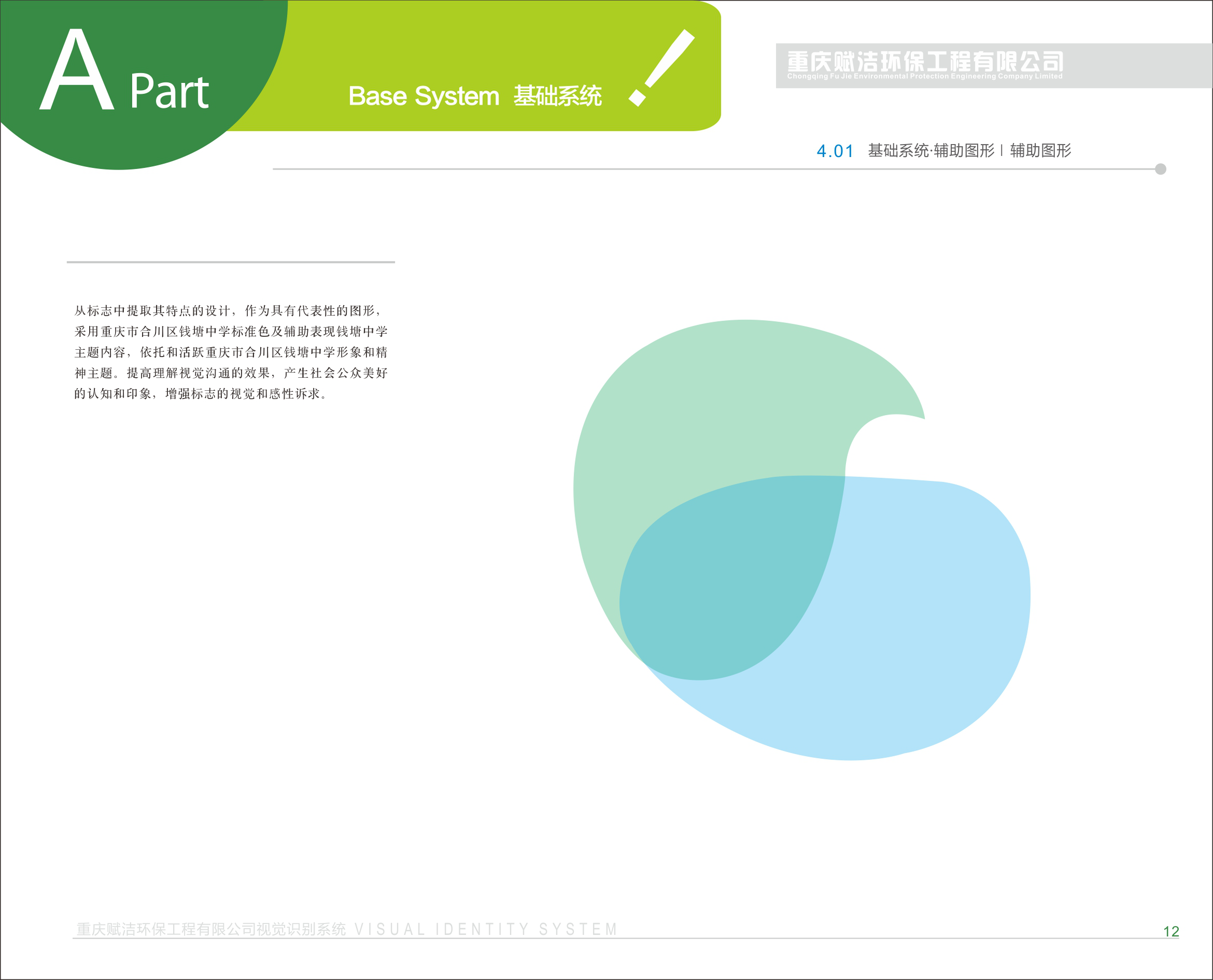Click the 基础系统·辅助图形 breadcrumb text
Viewport: 1213px width, 980px height.
click(930, 151)
